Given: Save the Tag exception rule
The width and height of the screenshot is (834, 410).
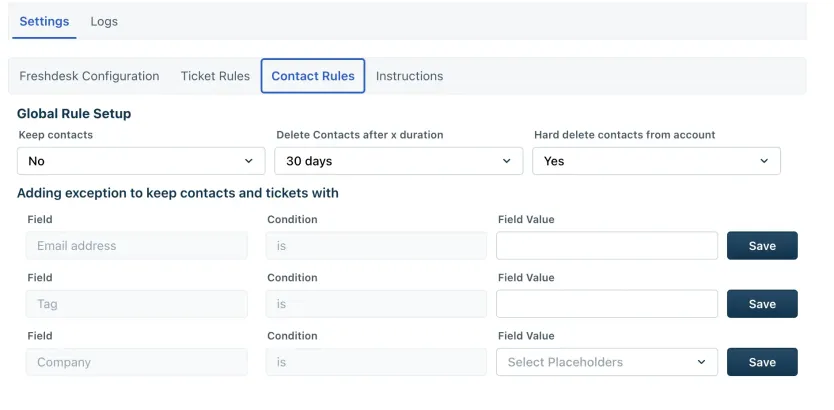Looking at the screenshot, I should click(762, 304).
